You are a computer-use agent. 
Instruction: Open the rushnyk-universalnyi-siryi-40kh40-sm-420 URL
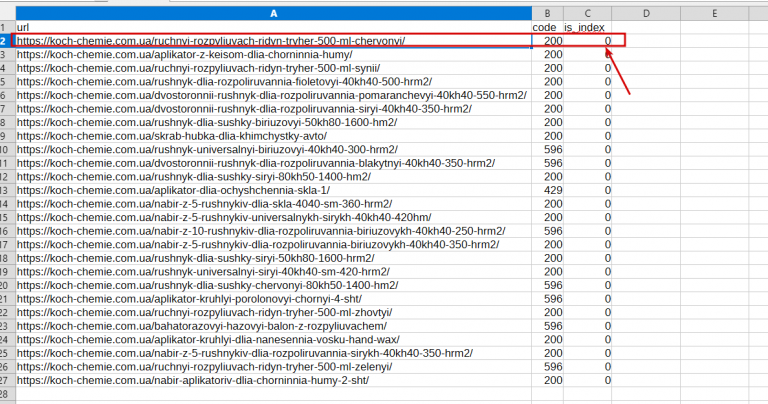click(203, 271)
